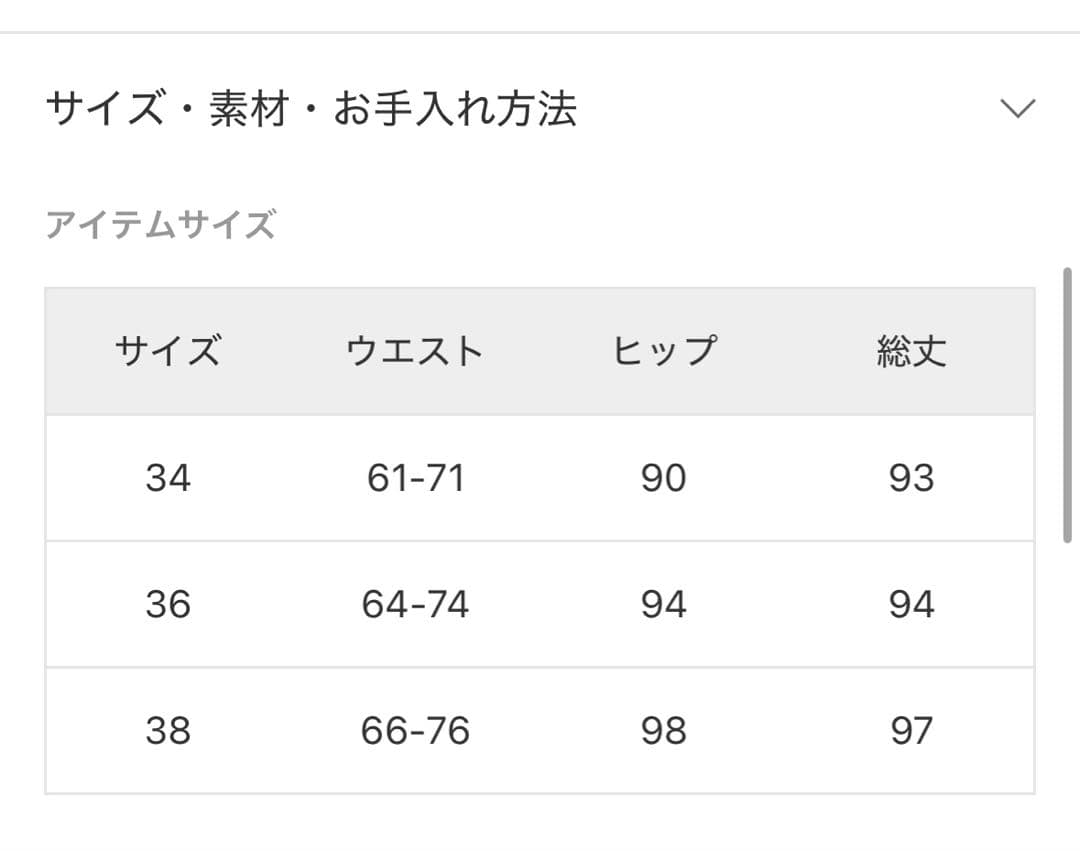Select the ヒップ column header

(x=664, y=350)
